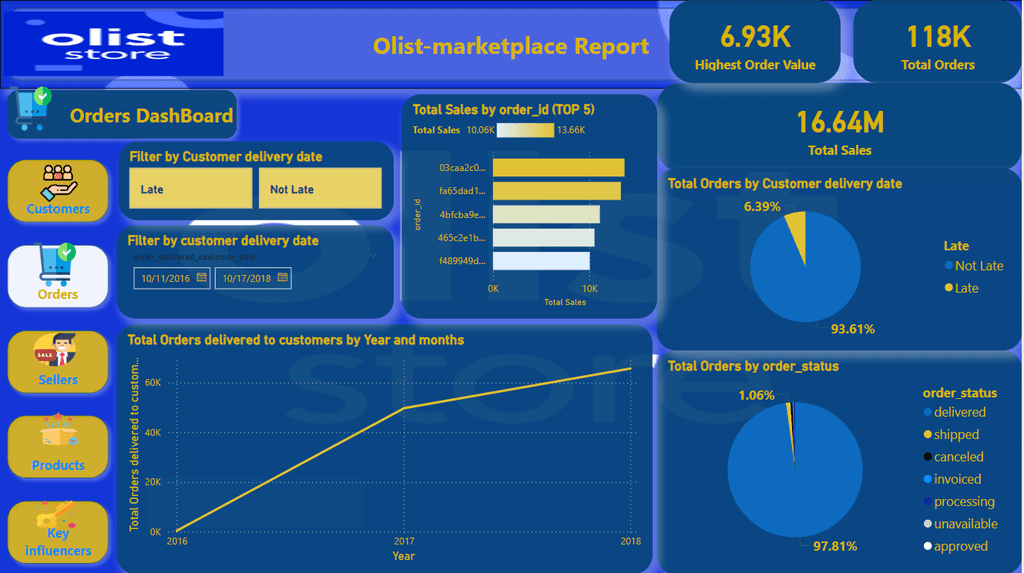This screenshot has height=573, width=1024.
Task: Click the 1.06% pie data label
Action: (x=756, y=395)
